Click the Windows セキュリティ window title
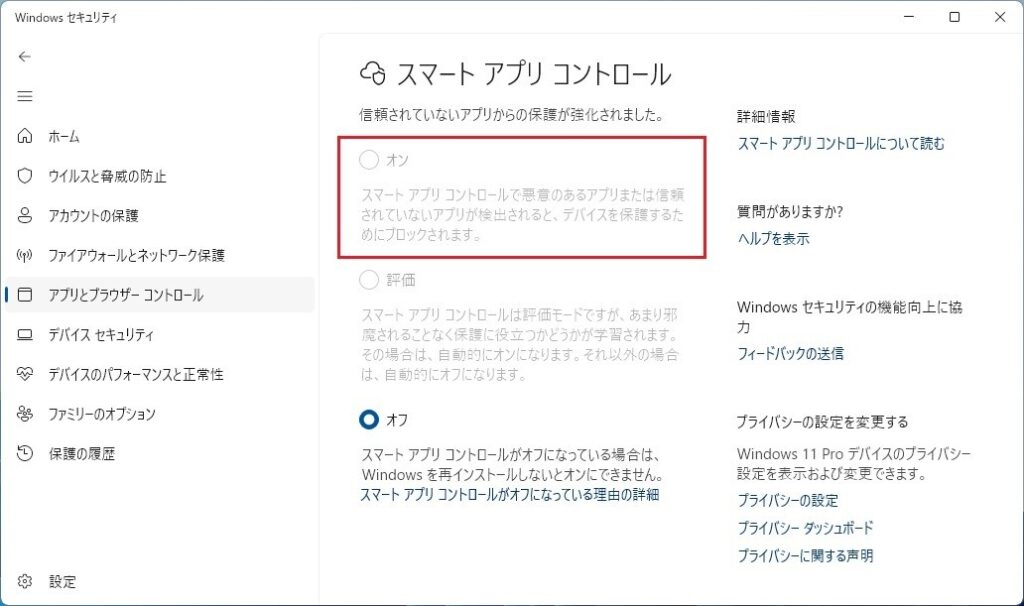Image resolution: width=1024 pixels, height=606 pixels. (65, 18)
